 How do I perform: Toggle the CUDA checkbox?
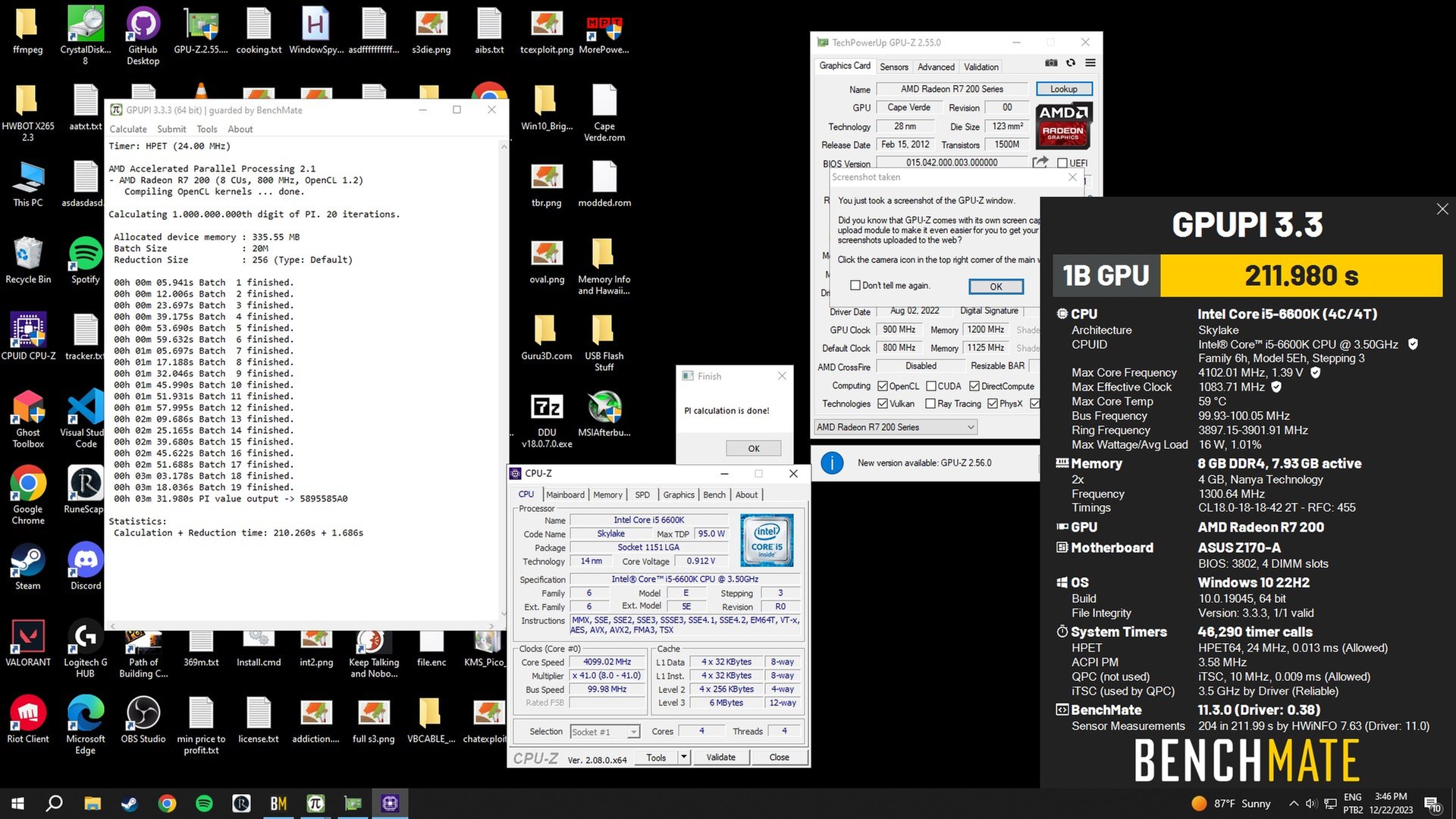931,386
